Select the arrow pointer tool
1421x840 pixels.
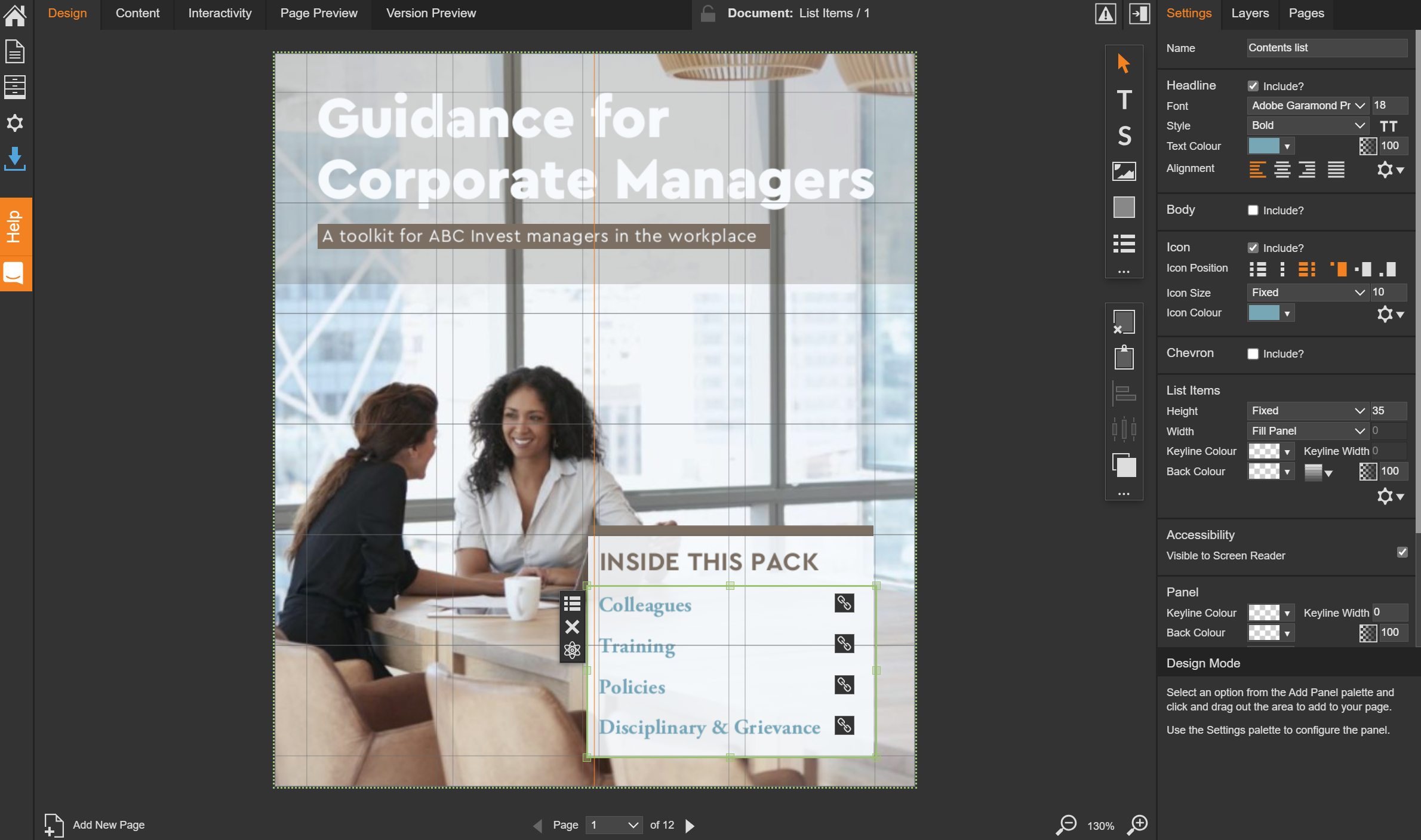[x=1124, y=63]
